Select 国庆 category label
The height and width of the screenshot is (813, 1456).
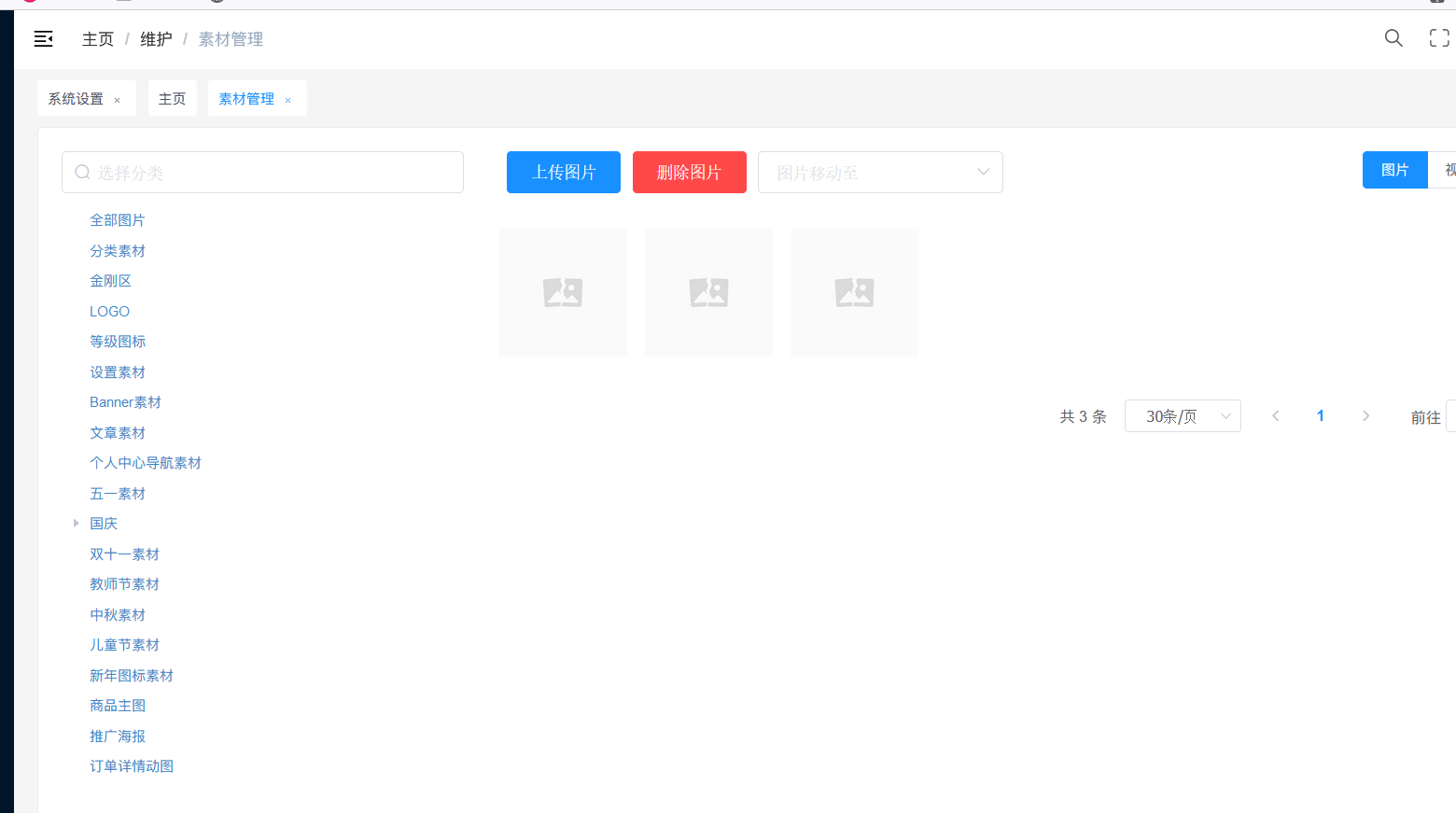(x=104, y=524)
